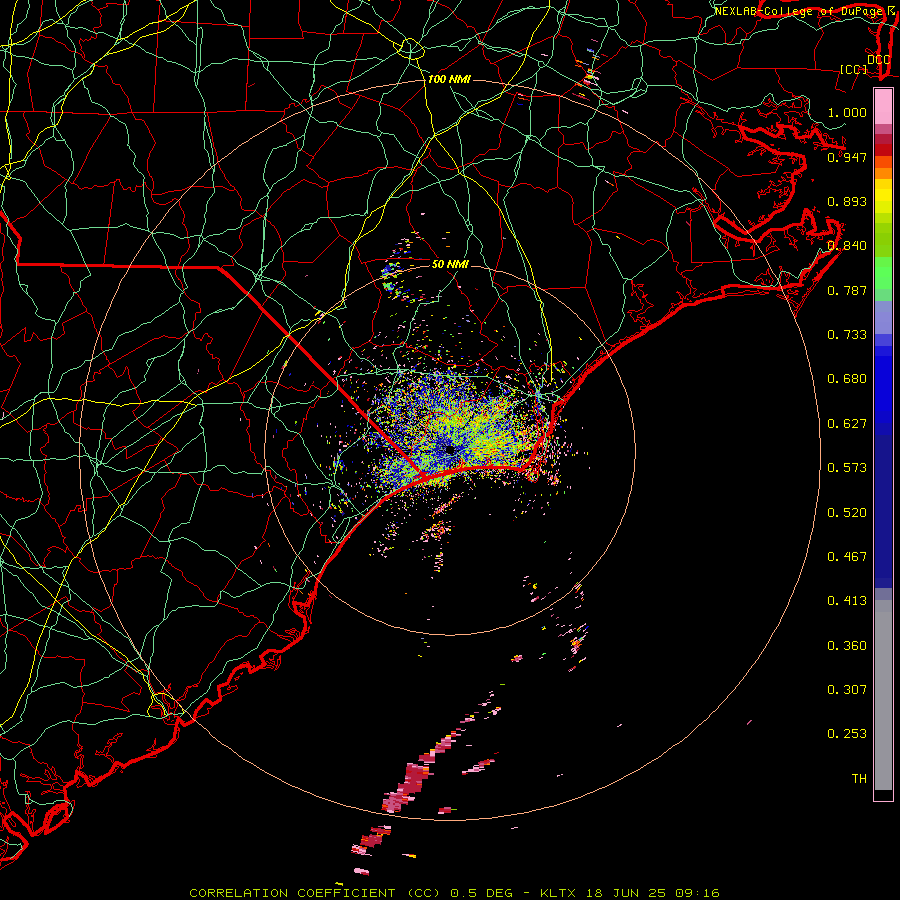This screenshot has height=900, width=900.
Task: Pick the orange swatch below 0.947
Action: pos(883,173)
